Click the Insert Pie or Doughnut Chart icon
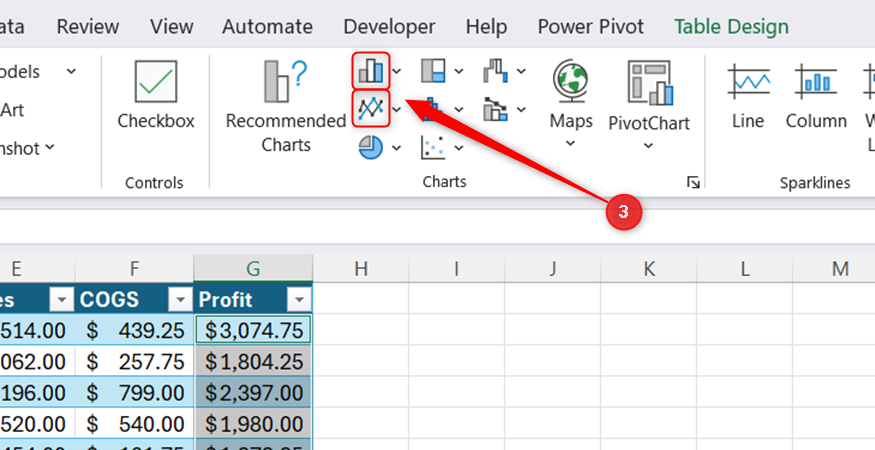Viewport: 875px width, 450px height. coord(371,147)
